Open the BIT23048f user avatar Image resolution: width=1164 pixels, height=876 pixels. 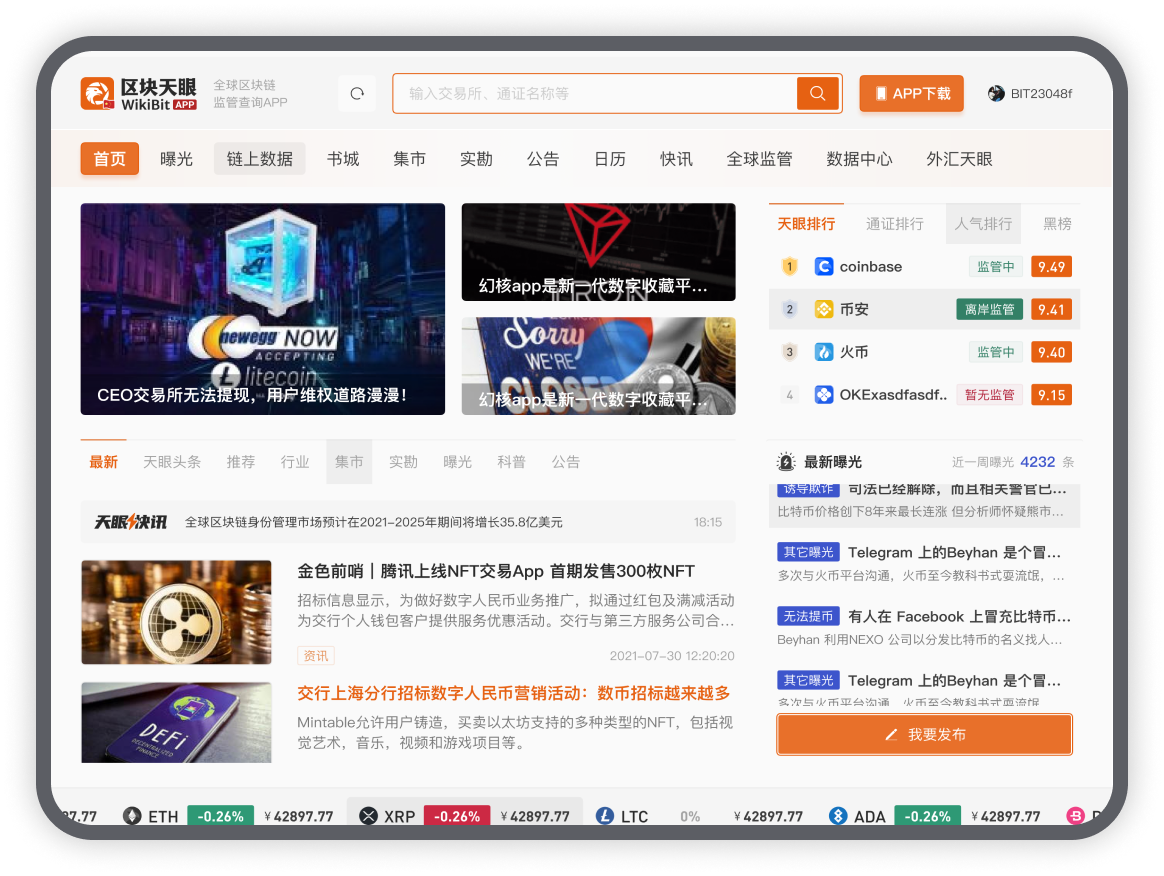tap(996, 94)
